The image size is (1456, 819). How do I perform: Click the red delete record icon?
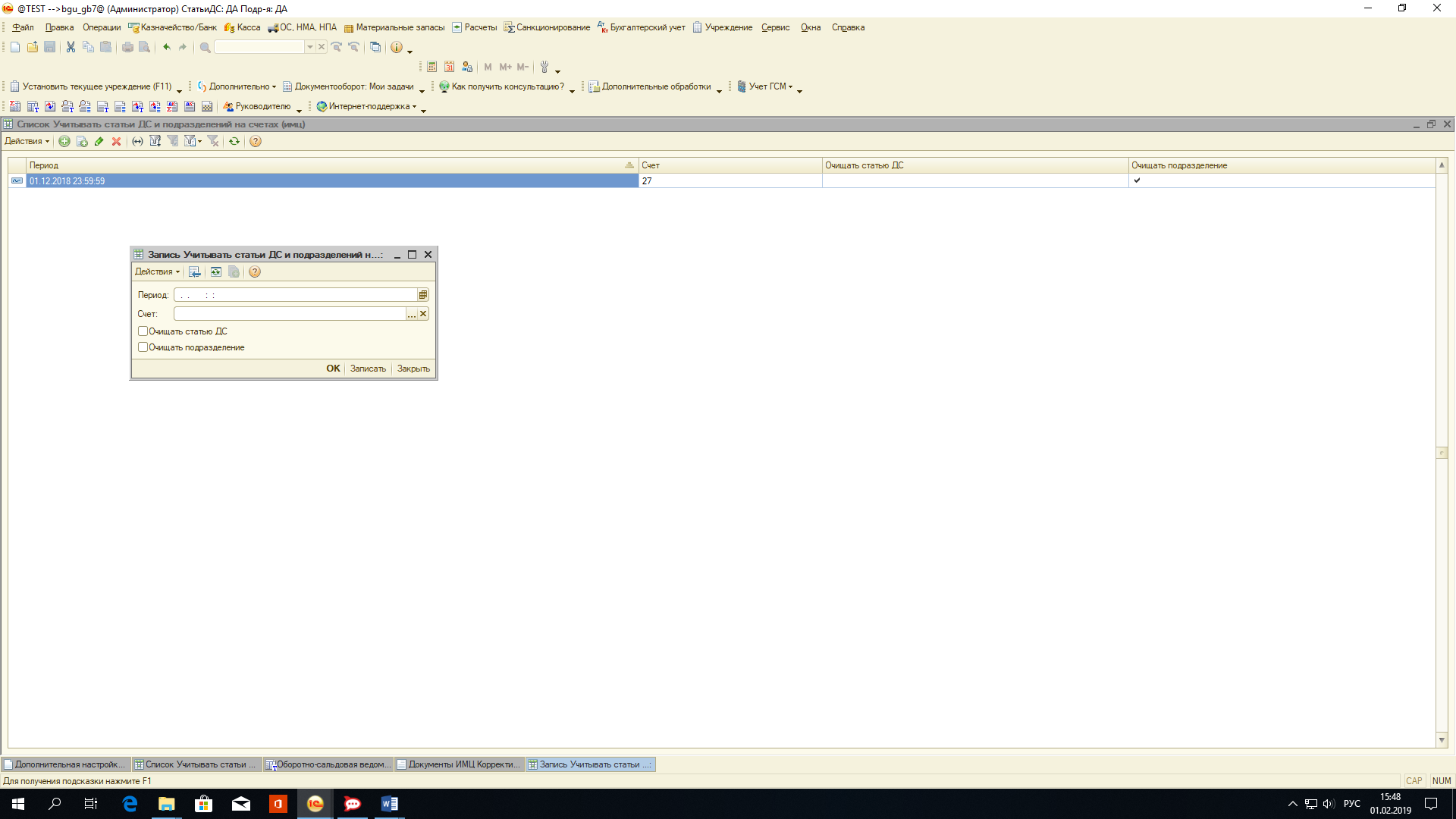[116, 142]
